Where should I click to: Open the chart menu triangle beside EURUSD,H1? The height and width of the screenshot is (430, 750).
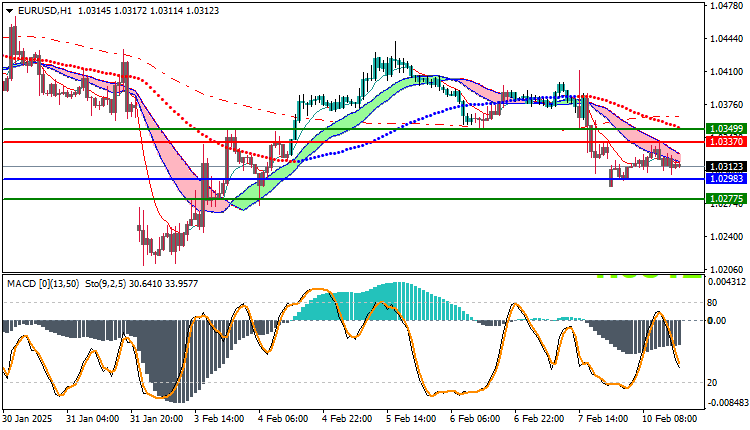9,11
